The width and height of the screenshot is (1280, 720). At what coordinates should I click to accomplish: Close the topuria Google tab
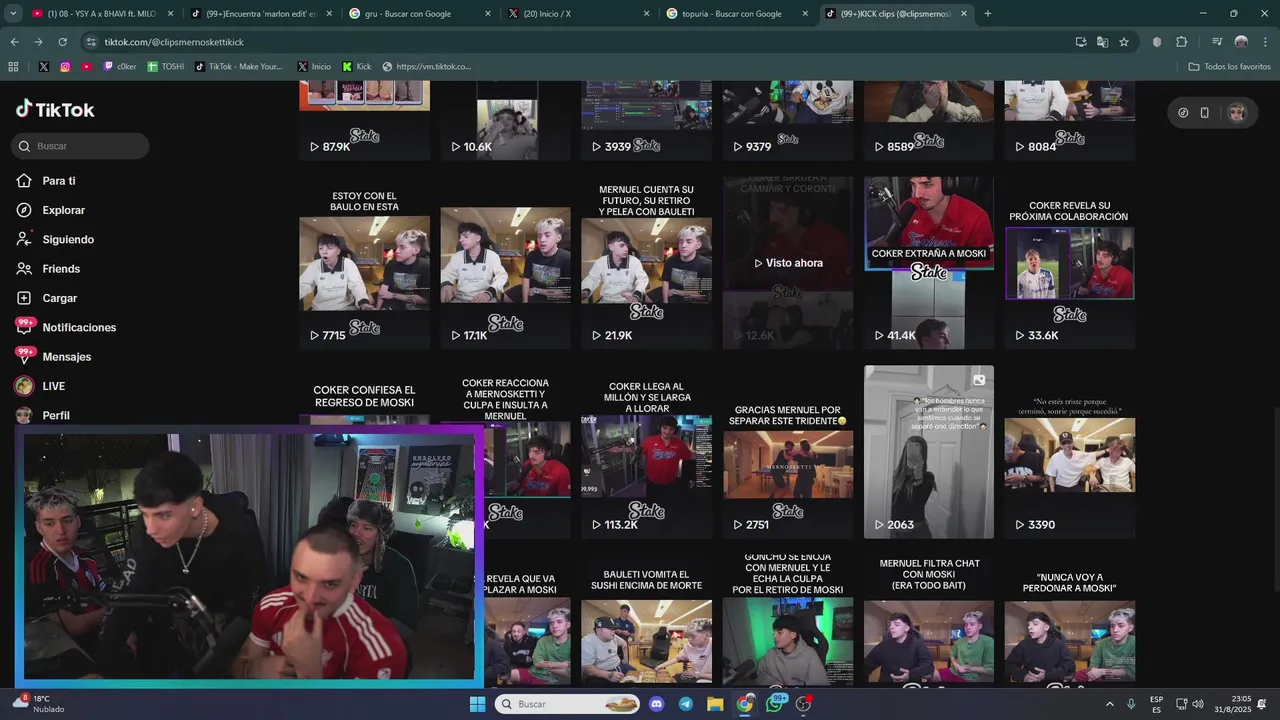click(805, 14)
